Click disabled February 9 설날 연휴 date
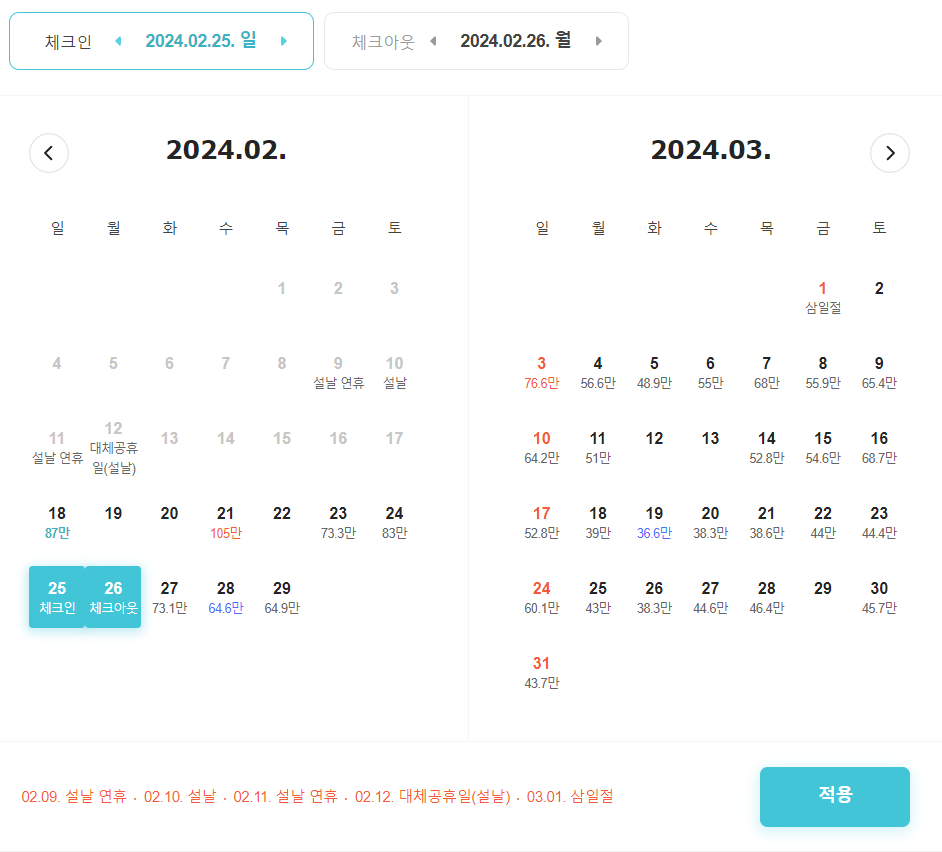 (x=338, y=372)
